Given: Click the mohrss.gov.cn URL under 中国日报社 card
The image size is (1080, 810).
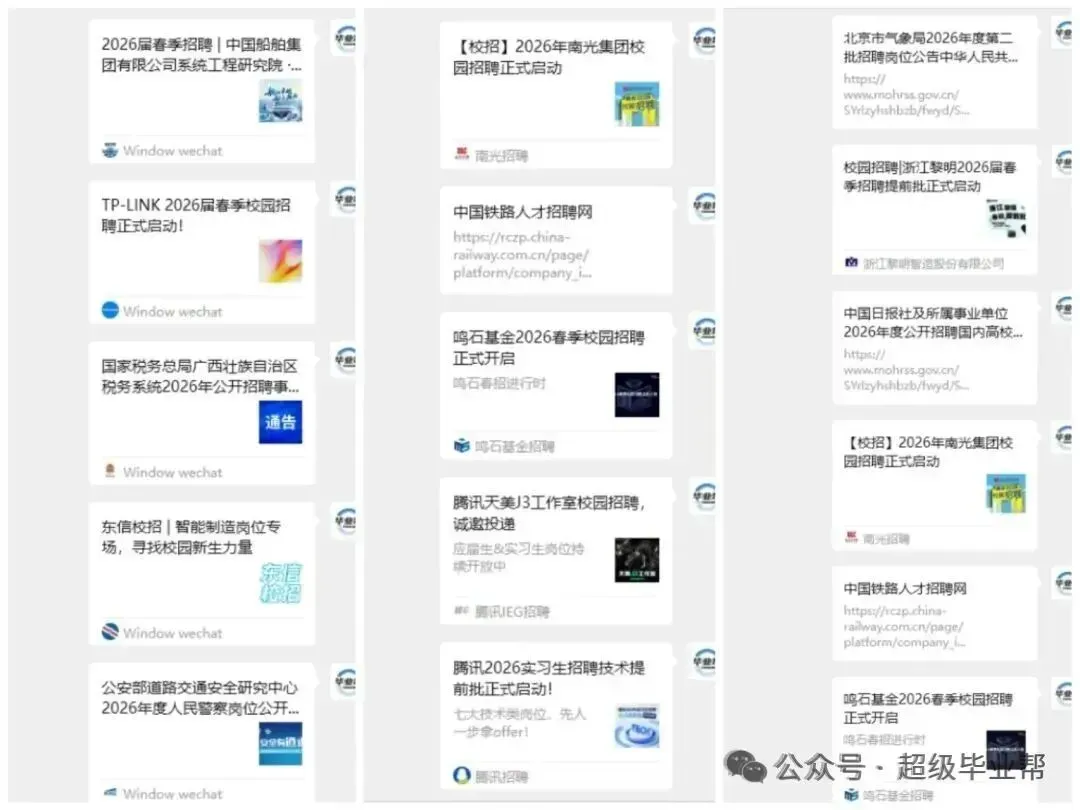Looking at the screenshot, I should (x=906, y=370).
